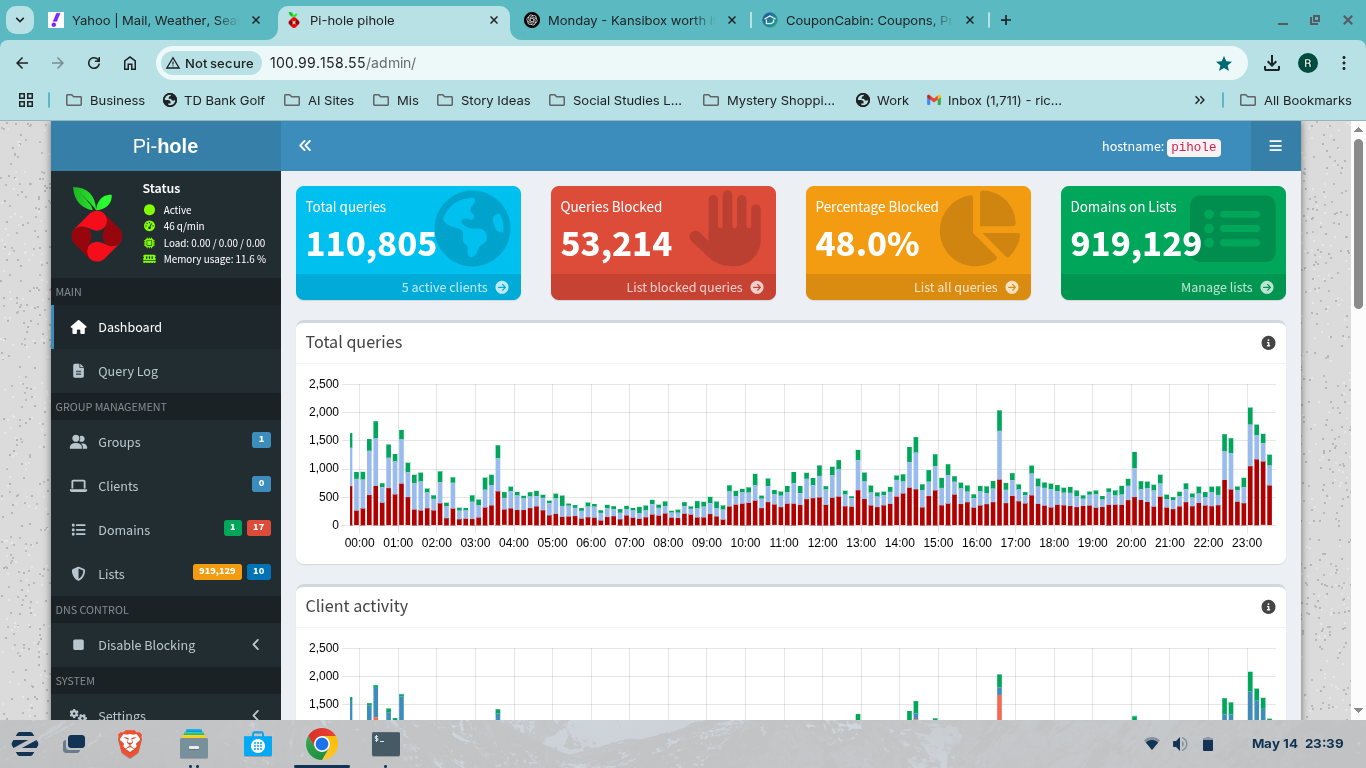Select the Groups people icon
The width and height of the screenshot is (1366, 768).
78,442
